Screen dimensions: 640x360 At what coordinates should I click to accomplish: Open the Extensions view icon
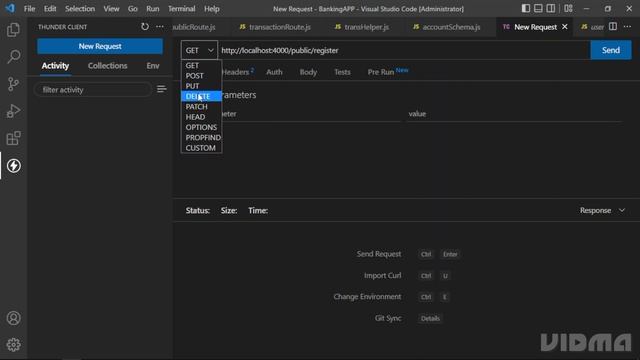(x=13, y=138)
